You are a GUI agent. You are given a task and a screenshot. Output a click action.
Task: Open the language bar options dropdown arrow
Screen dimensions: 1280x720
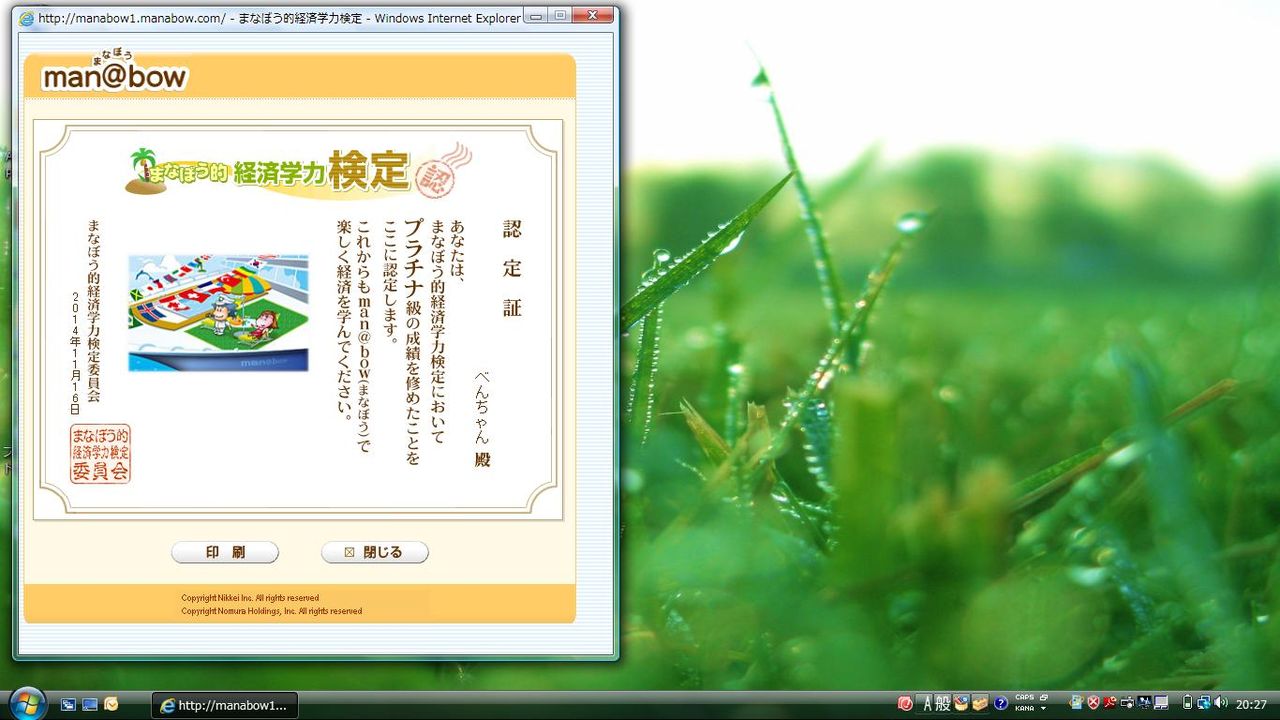1044,709
